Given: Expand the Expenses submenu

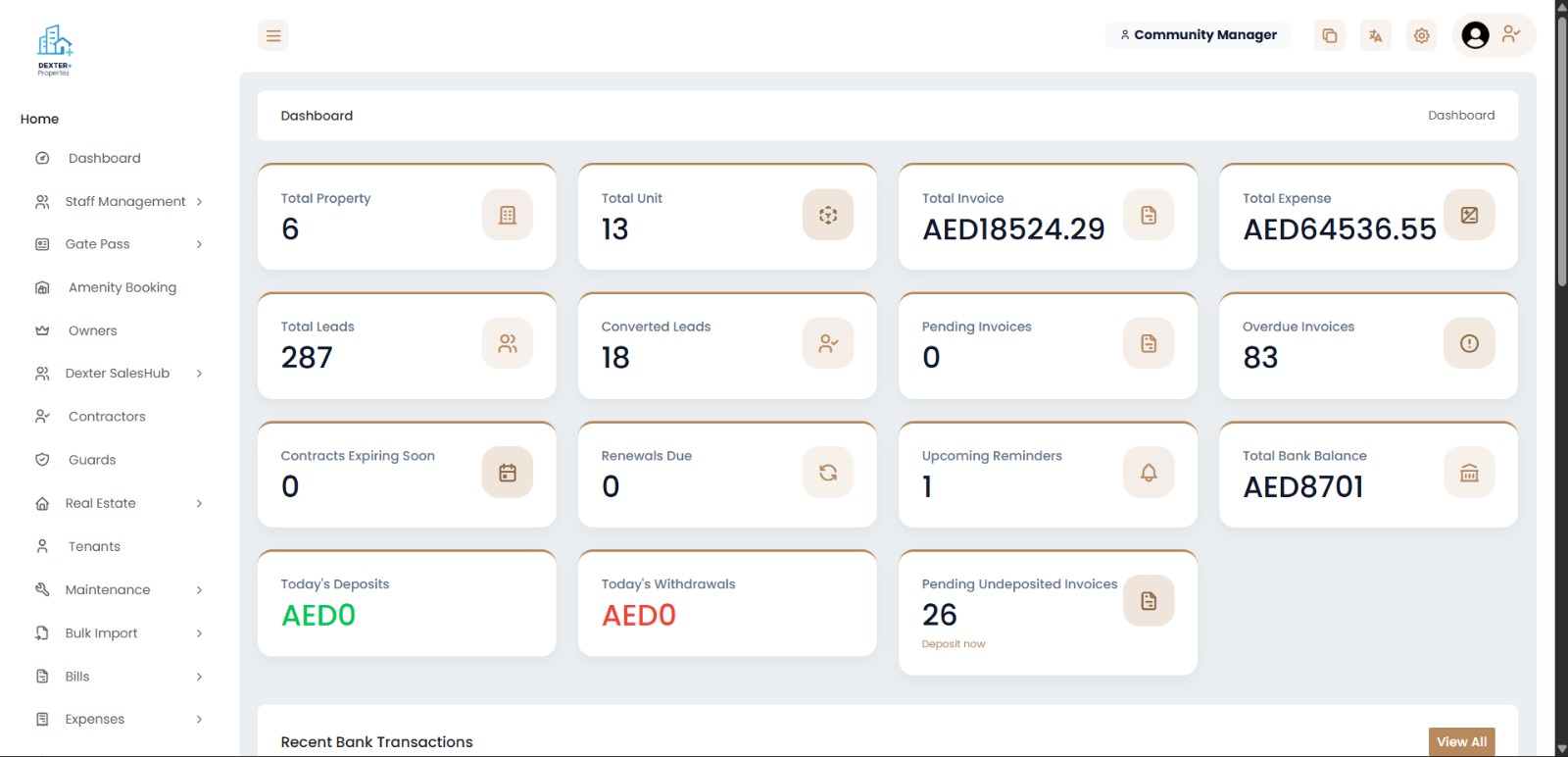Looking at the screenshot, I should tap(119, 719).
